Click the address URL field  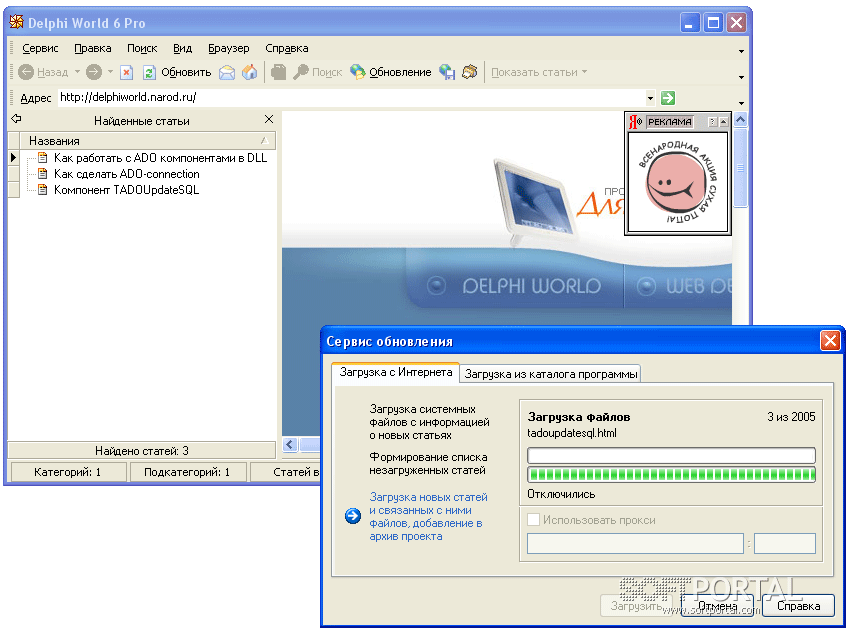tap(351, 98)
